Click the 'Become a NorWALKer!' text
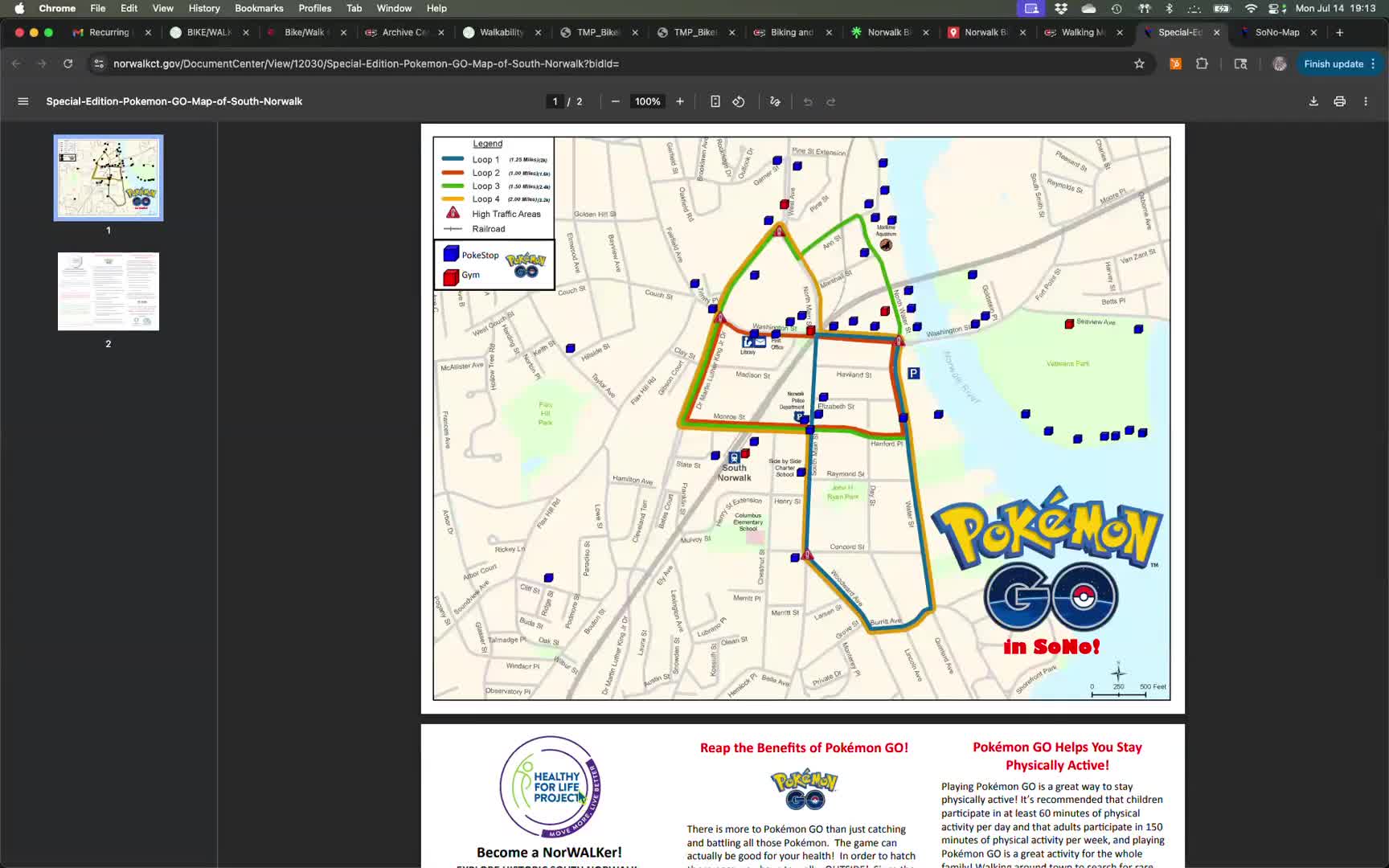1389x868 pixels. coord(549,852)
